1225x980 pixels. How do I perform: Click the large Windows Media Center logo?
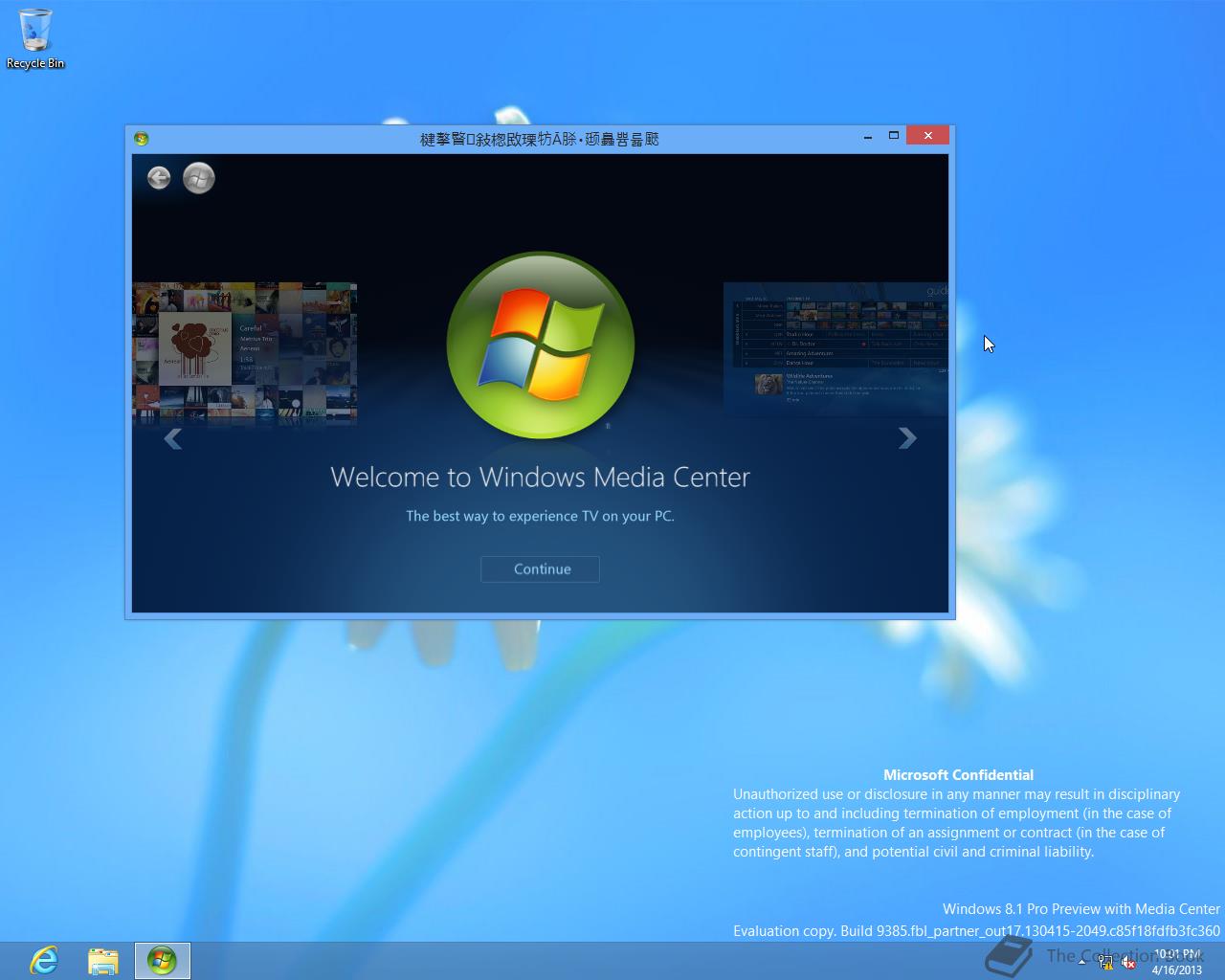point(541,345)
